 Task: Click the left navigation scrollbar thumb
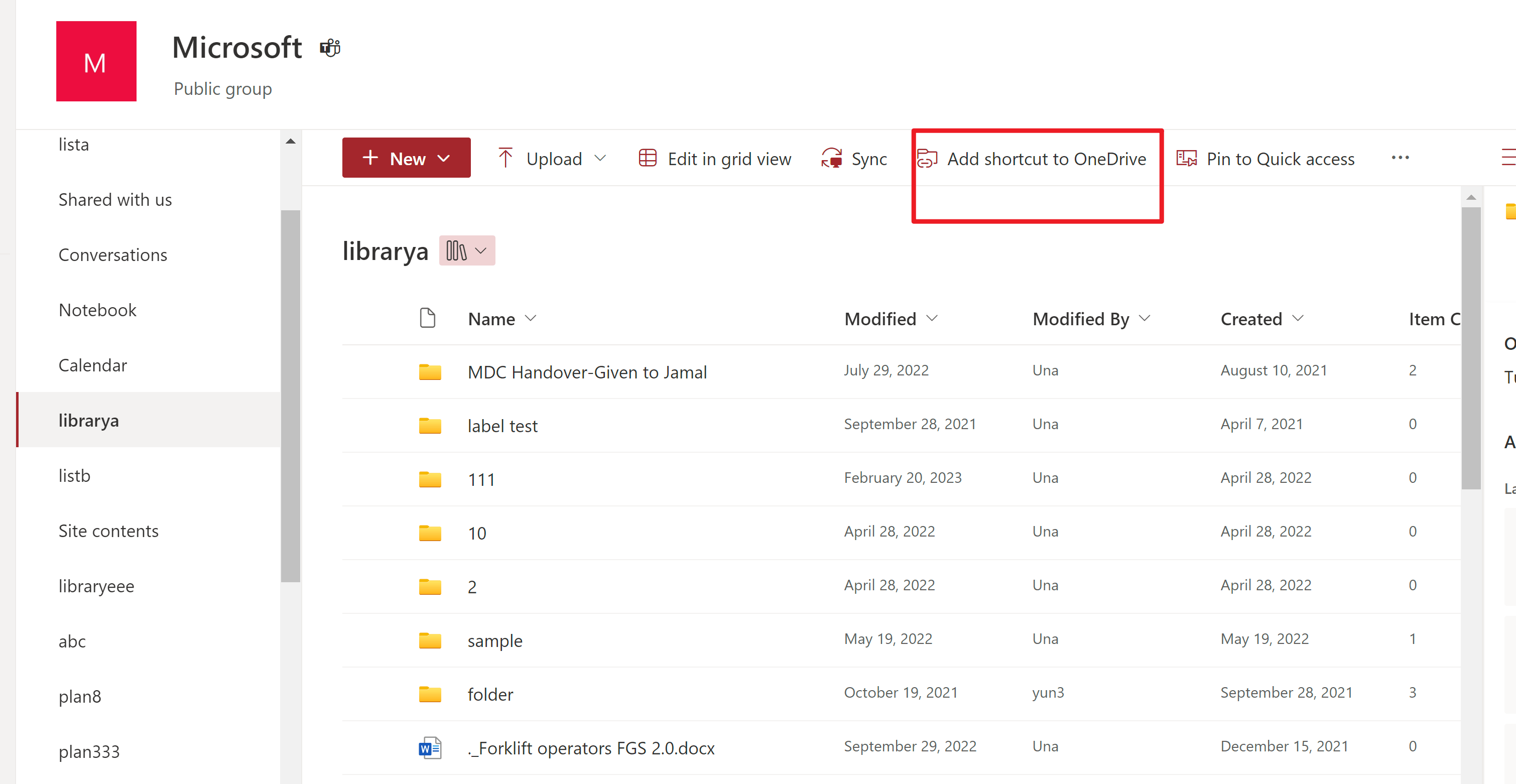click(291, 396)
